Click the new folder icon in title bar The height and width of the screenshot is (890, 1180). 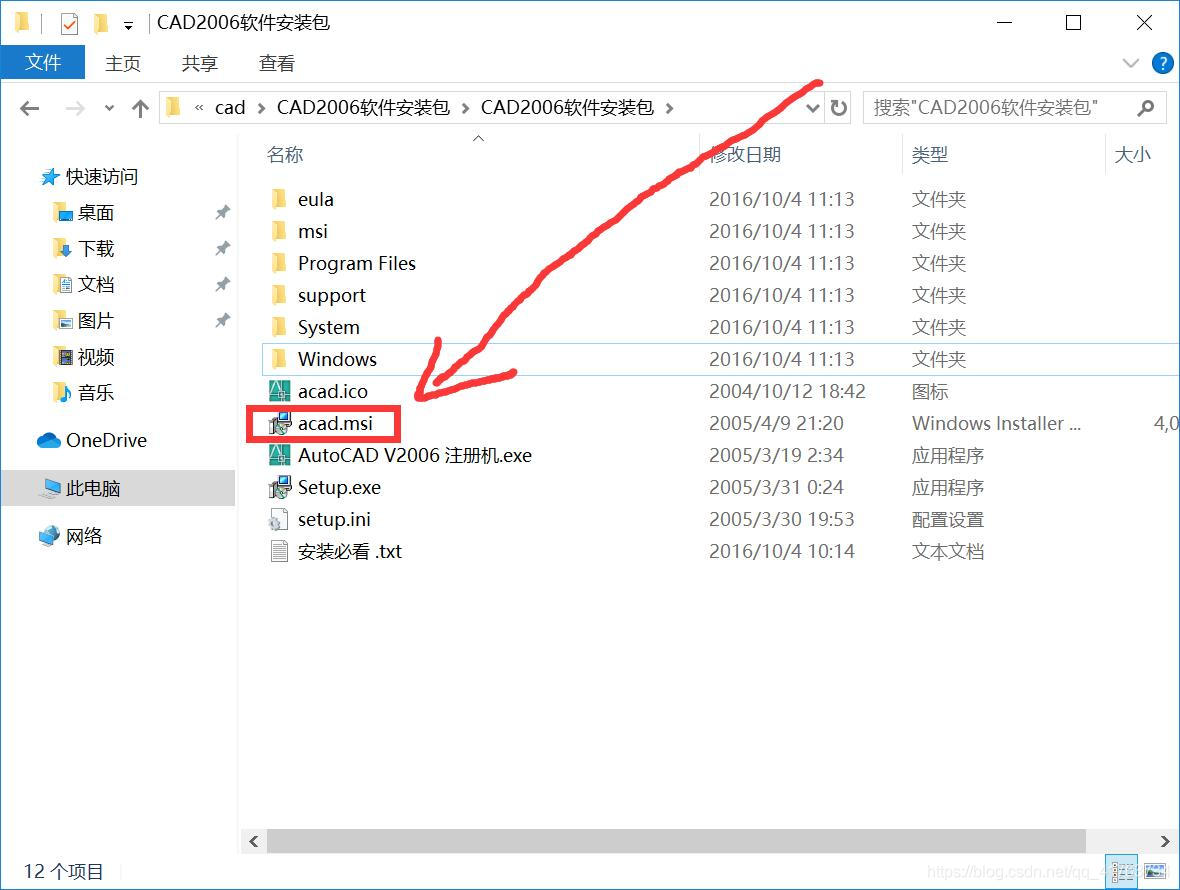point(100,24)
